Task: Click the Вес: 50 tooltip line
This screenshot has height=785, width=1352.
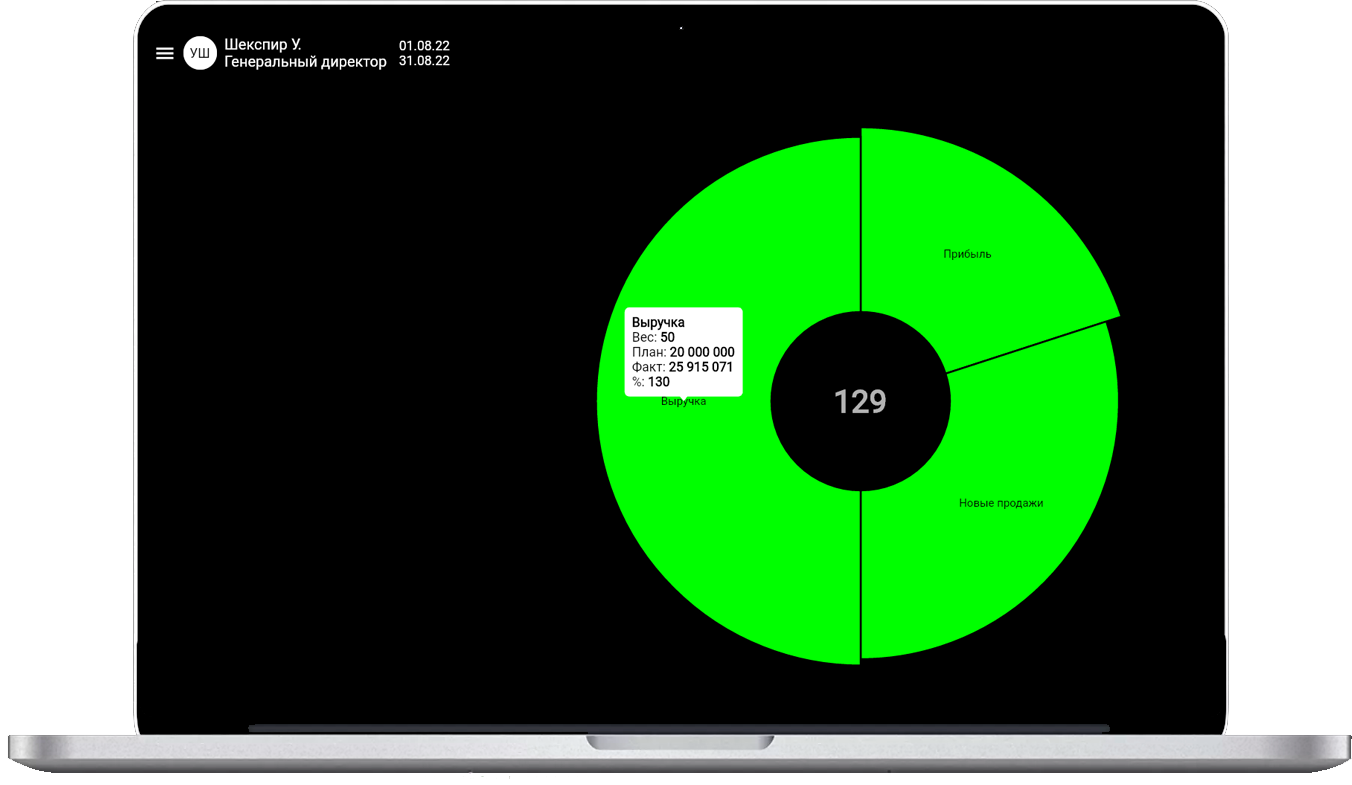Action: click(x=653, y=337)
